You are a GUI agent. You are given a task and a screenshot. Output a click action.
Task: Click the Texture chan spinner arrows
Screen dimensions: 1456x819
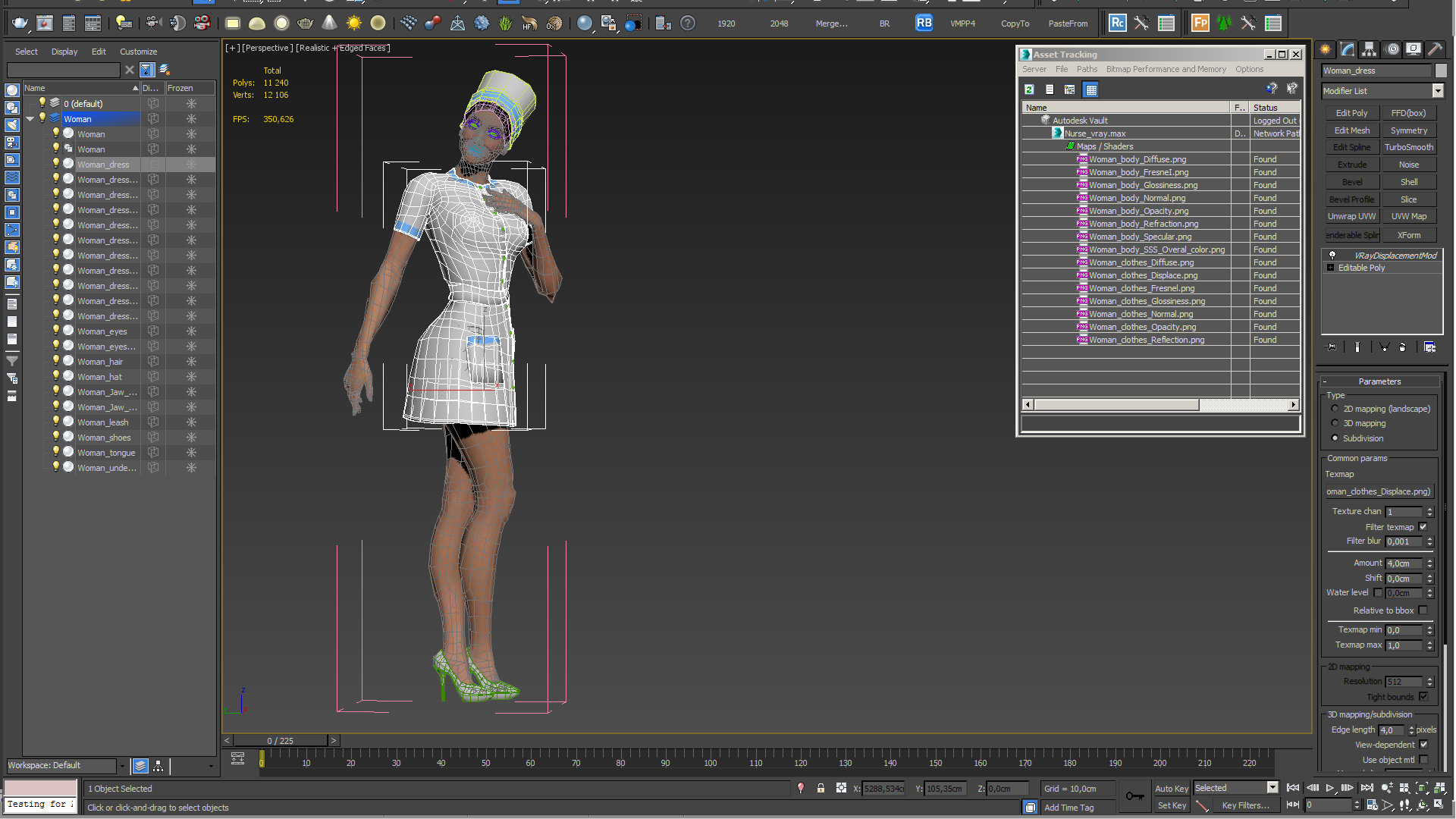tap(1429, 512)
